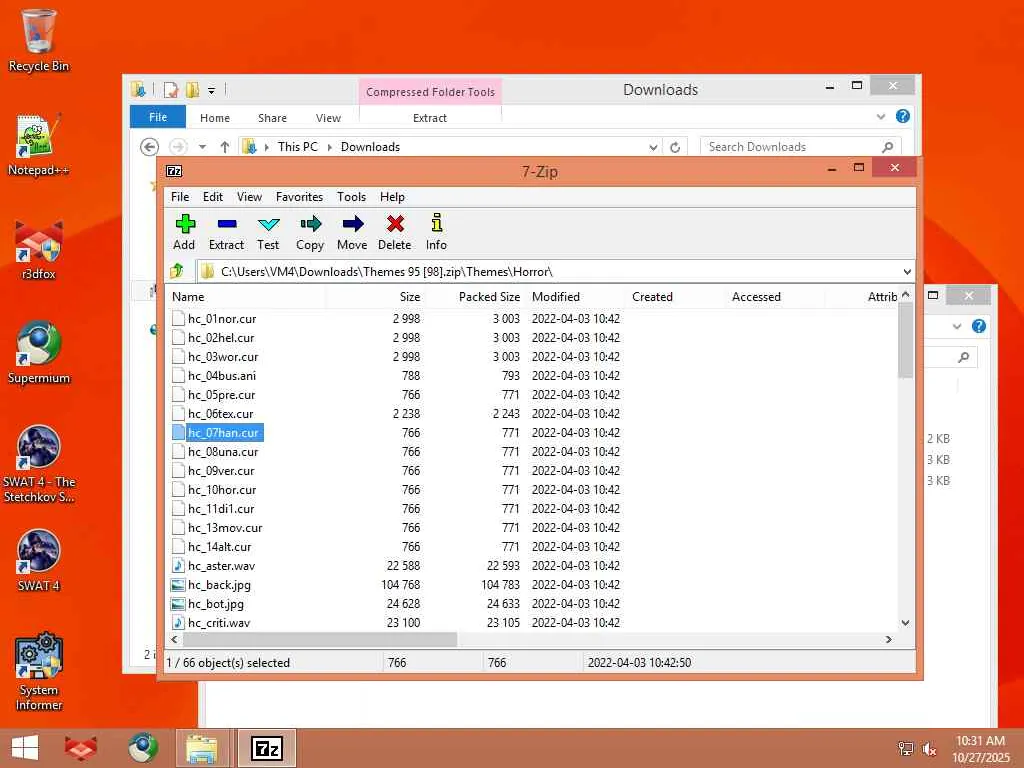
Task: Click the hc_01nor.cur file icon
Action: coord(178,319)
